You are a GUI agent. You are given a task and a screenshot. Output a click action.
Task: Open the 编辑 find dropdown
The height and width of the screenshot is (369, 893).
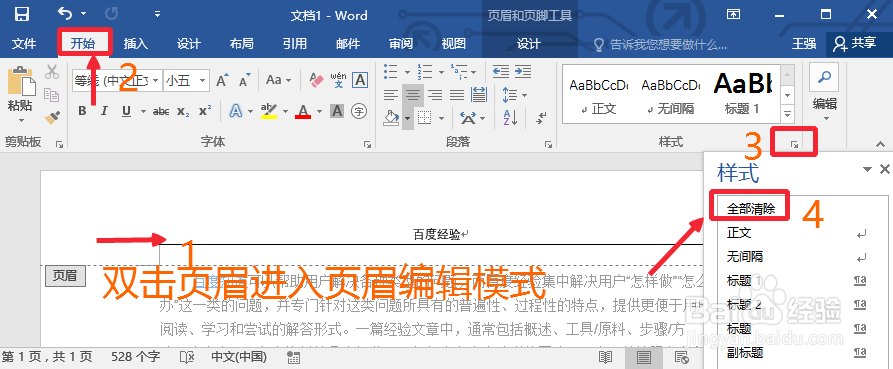[824, 94]
